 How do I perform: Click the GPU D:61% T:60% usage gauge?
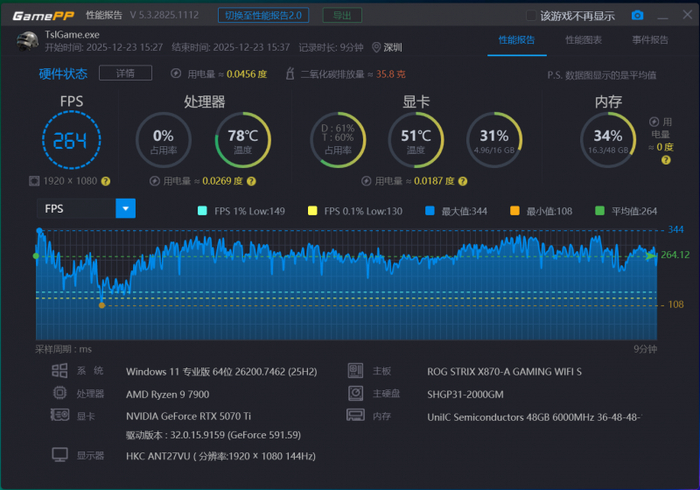tap(338, 140)
